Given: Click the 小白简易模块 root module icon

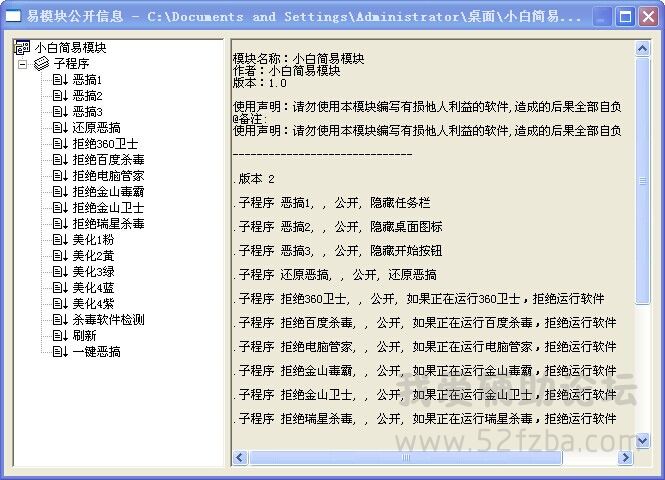Looking at the screenshot, I should click(22, 47).
